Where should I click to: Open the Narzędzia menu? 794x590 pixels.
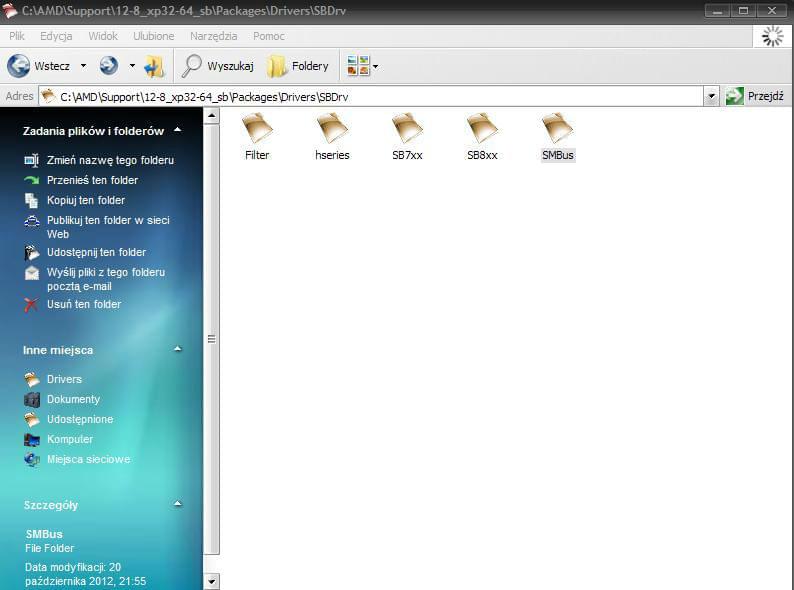click(x=213, y=36)
